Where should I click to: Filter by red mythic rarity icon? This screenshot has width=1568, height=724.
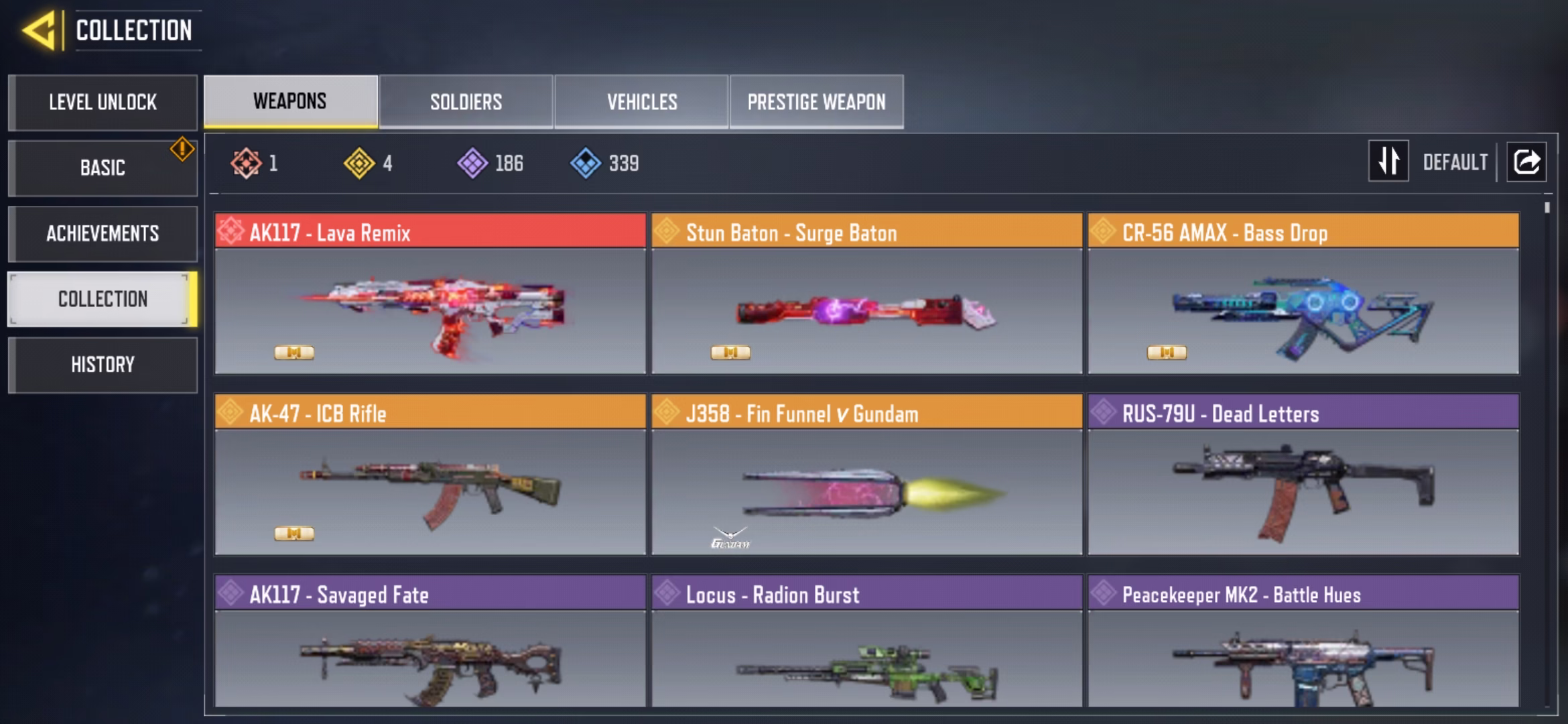point(246,163)
